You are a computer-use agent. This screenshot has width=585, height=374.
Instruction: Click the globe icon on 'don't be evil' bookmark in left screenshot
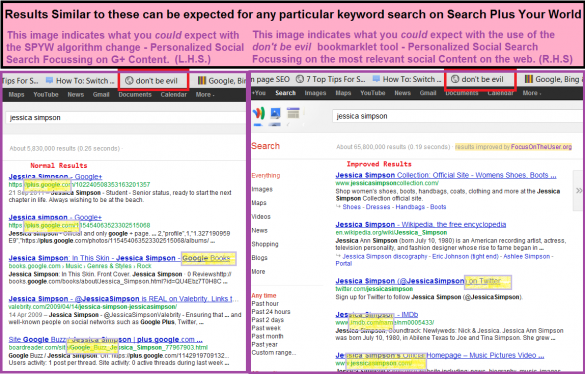[129, 81]
